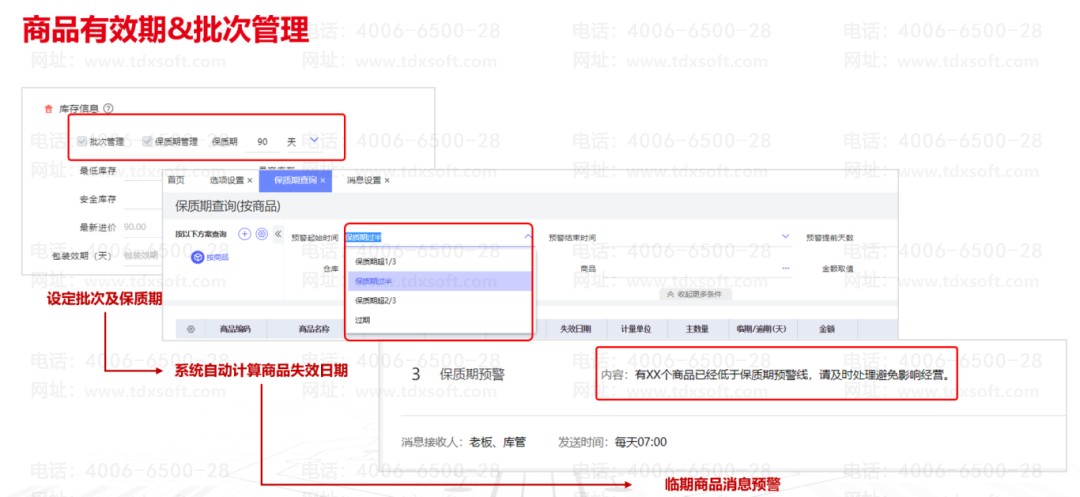Switch to the 首页 tab

coord(176,180)
